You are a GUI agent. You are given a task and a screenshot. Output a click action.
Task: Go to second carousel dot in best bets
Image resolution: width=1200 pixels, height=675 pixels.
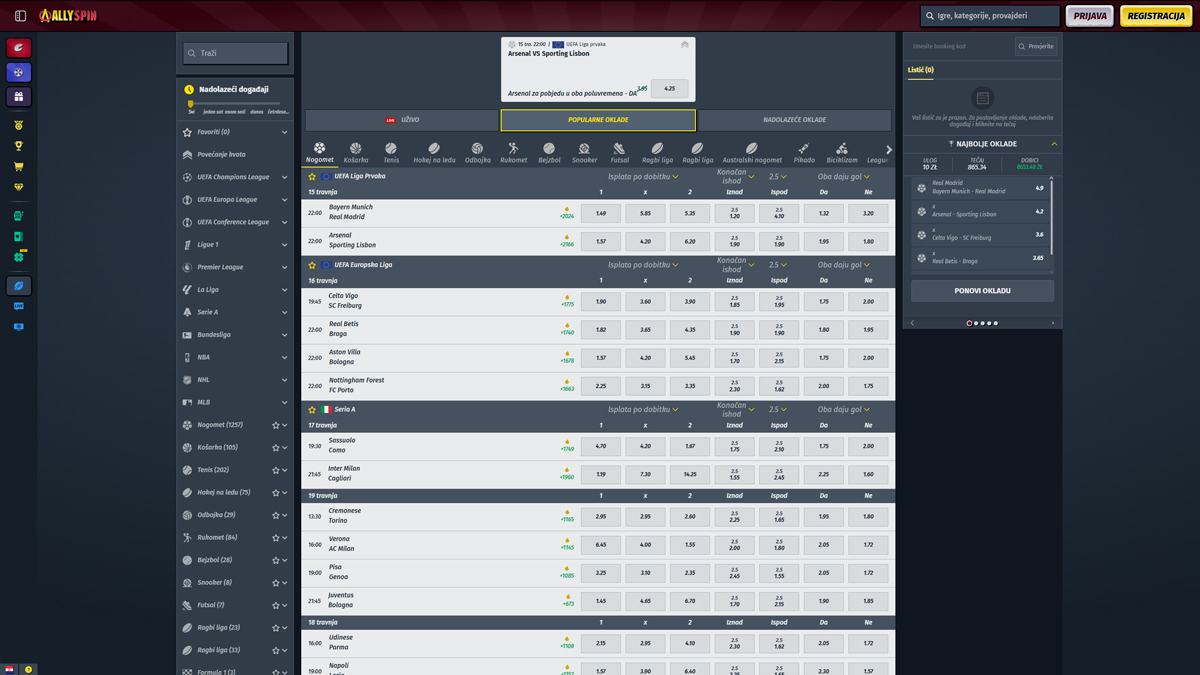976,323
